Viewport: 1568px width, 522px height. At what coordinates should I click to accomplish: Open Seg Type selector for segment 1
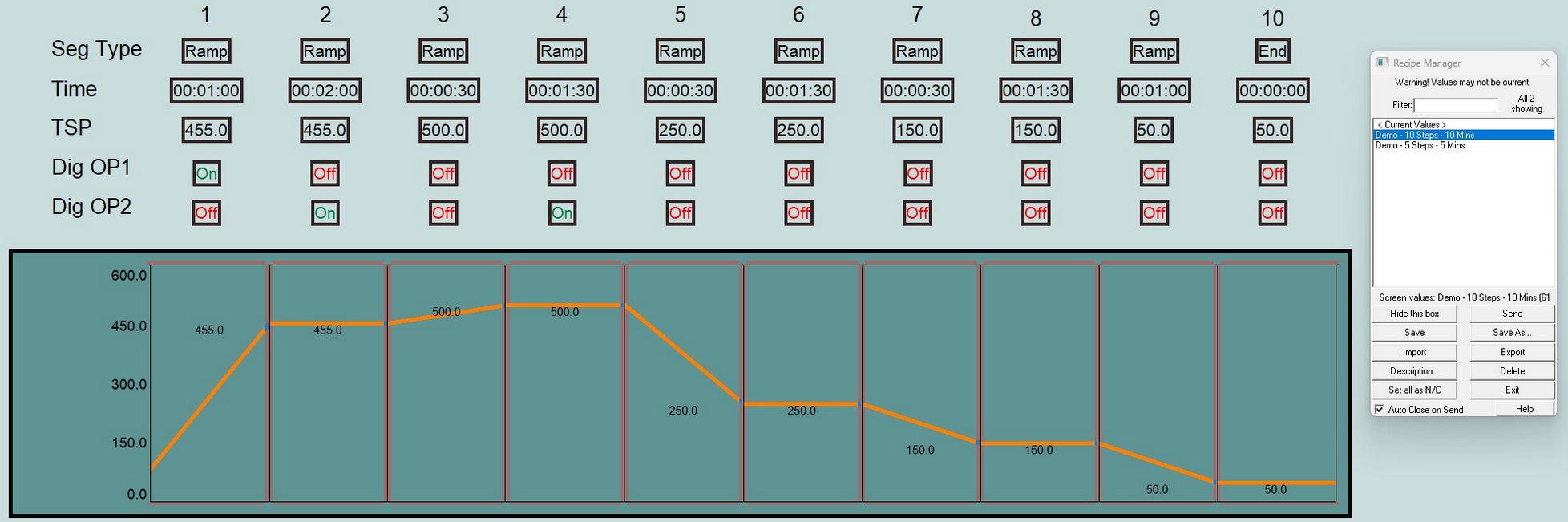point(207,51)
